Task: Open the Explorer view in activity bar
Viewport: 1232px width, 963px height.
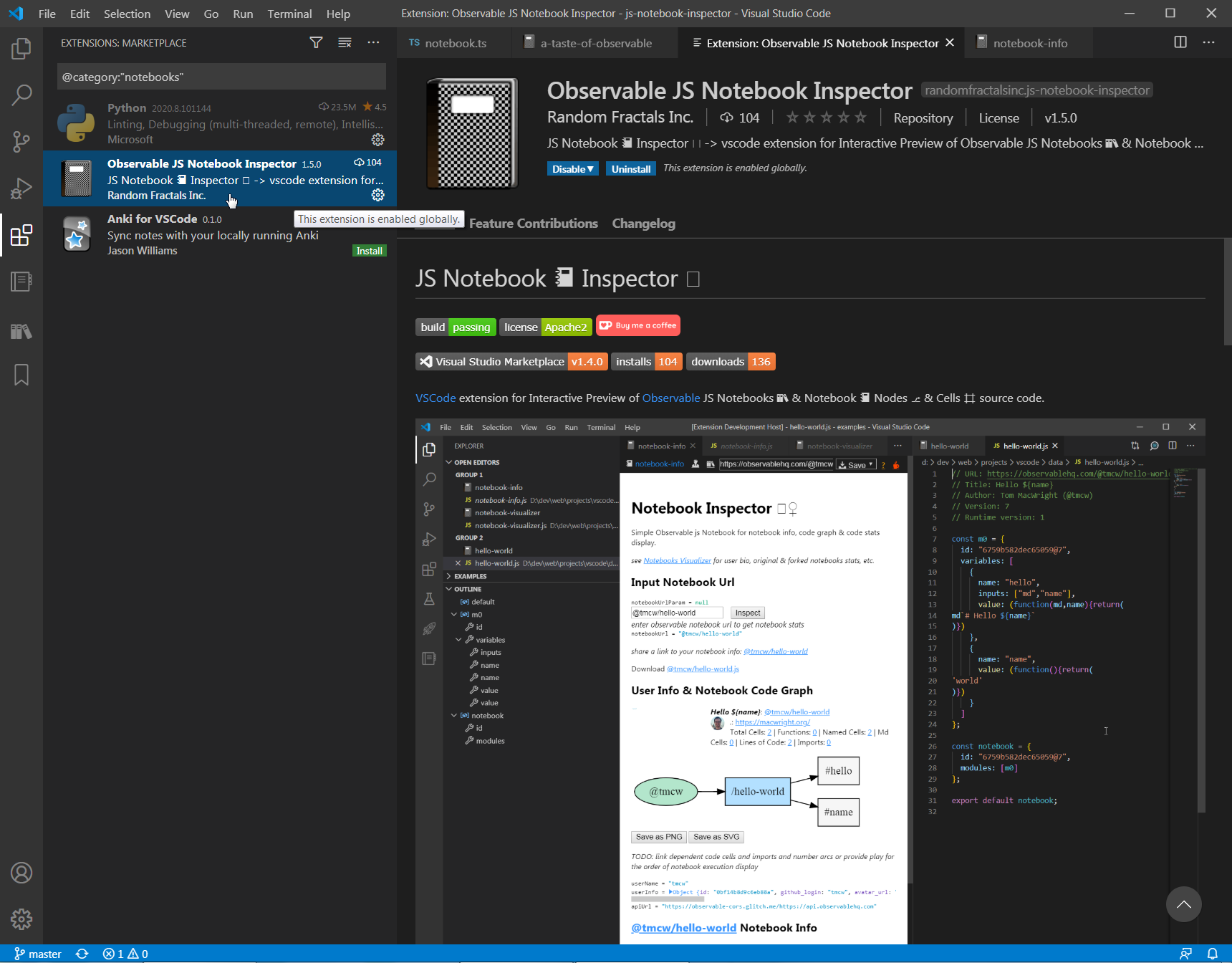Action: [21, 49]
